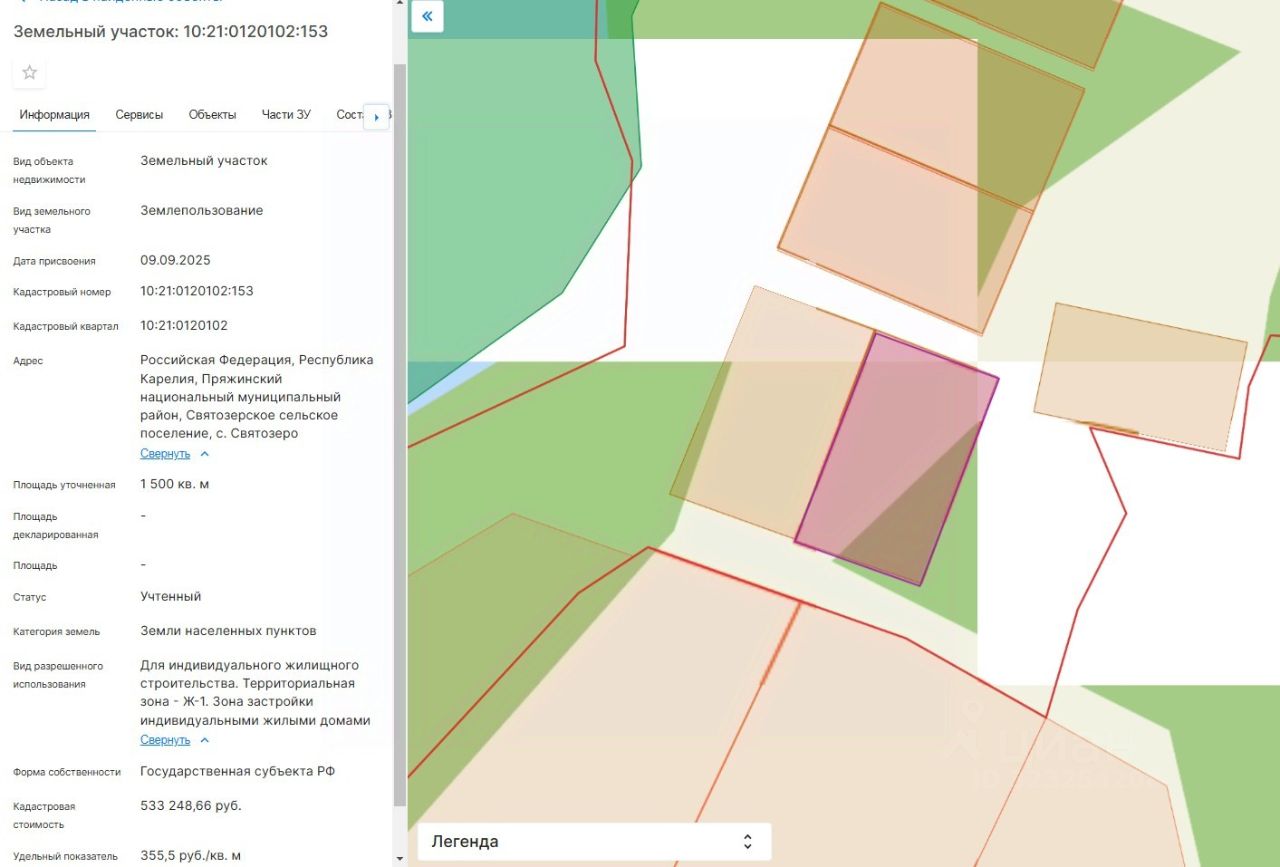Switch to the Сервисы tab
This screenshot has height=867, width=1280.
tap(139, 115)
